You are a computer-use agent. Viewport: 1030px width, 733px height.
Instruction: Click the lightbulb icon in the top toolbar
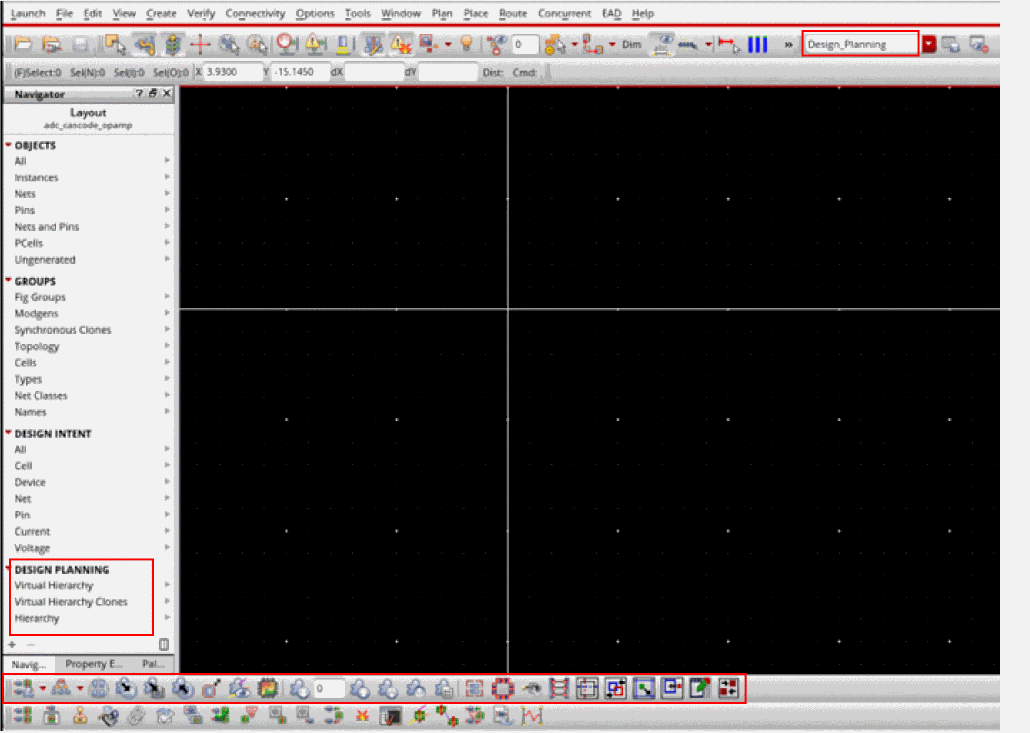pyautogui.click(x=466, y=44)
